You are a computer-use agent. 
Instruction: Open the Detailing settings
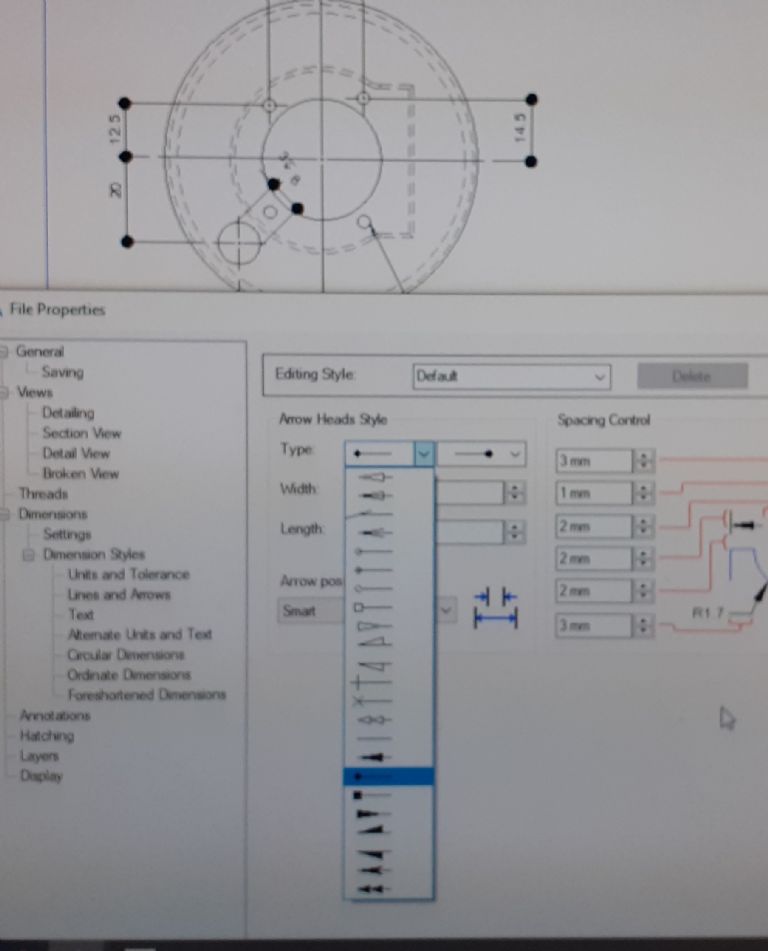click(68, 413)
